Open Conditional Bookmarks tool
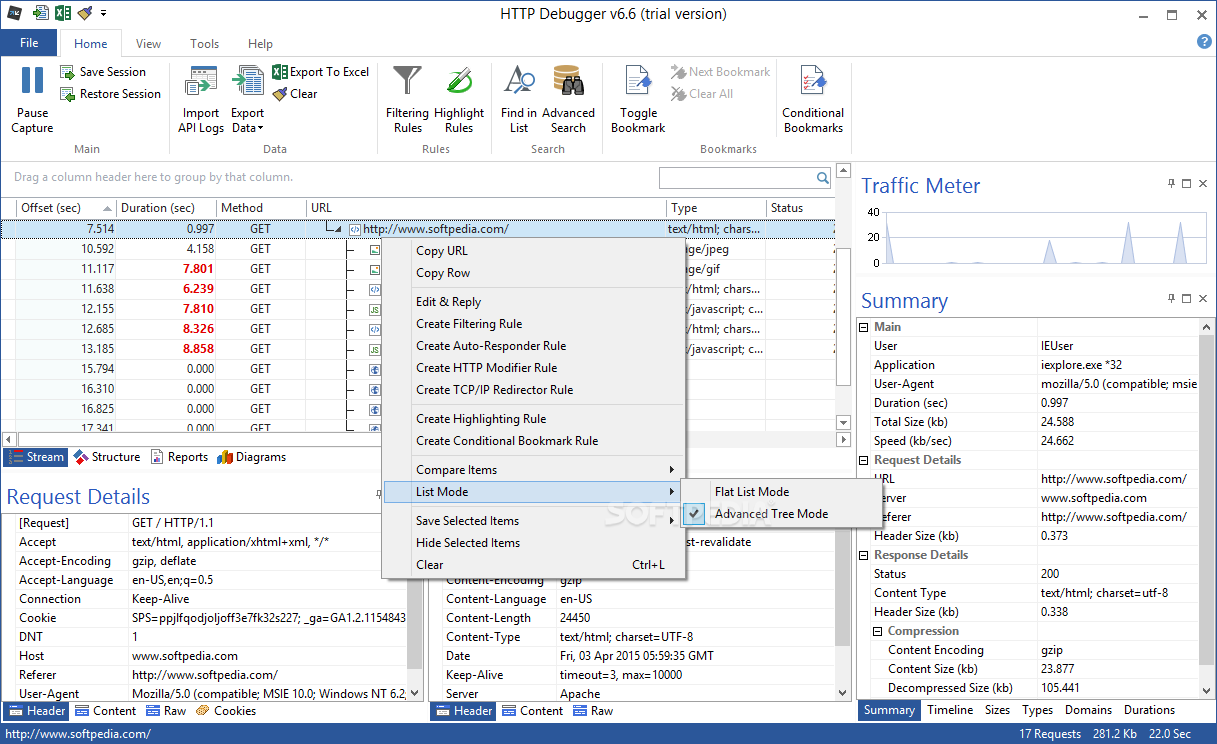 coord(813,82)
